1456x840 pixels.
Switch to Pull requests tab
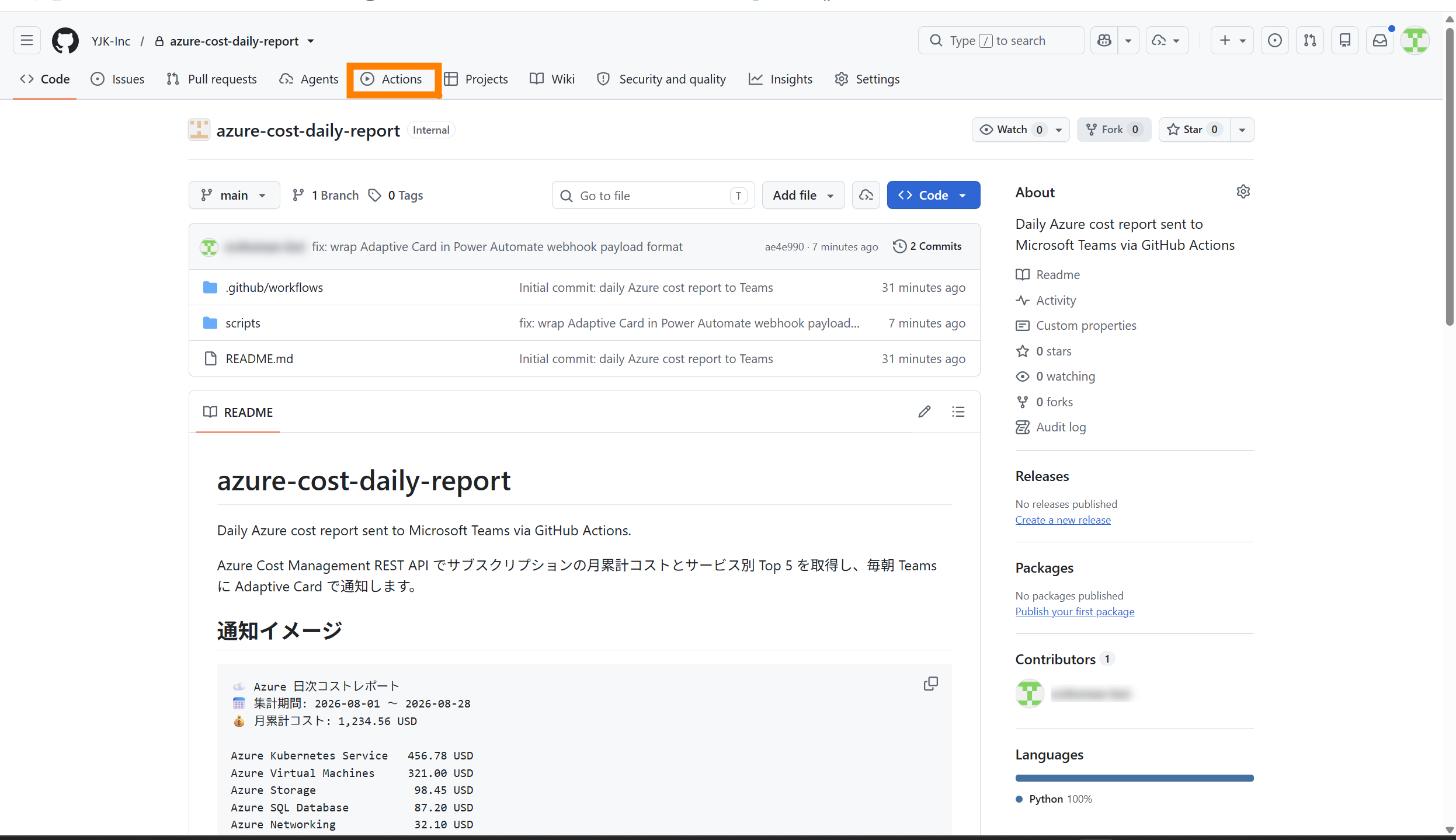[x=211, y=79]
